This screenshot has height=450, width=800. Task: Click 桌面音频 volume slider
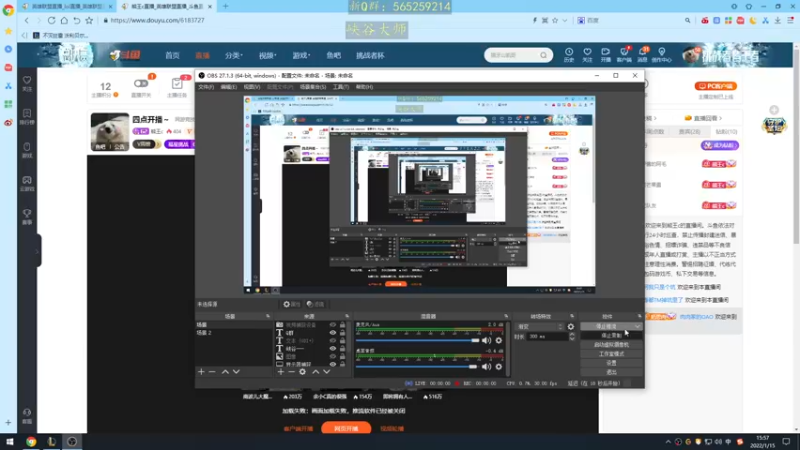(x=417, y=366)
